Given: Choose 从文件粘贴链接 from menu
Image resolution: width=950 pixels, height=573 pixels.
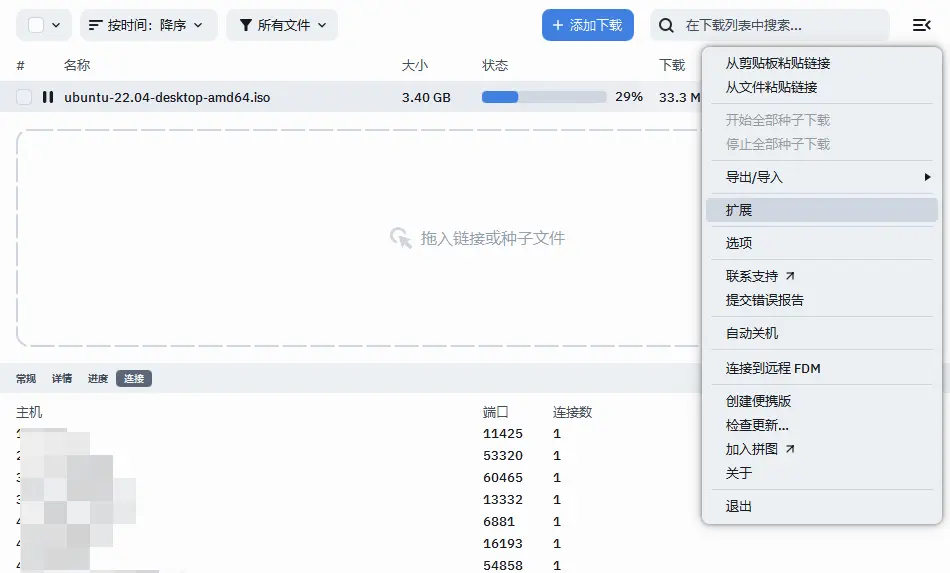Looking at the screenshot, I should pyautogui.click(x=822, y=87).
